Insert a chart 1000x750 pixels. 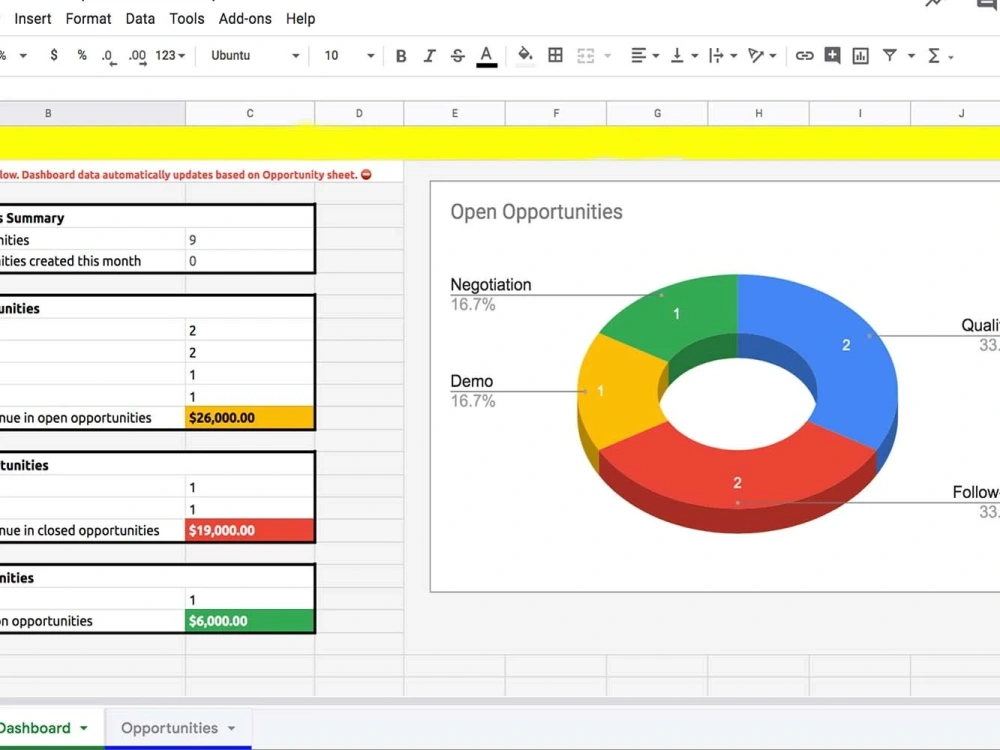click(860, 55)
